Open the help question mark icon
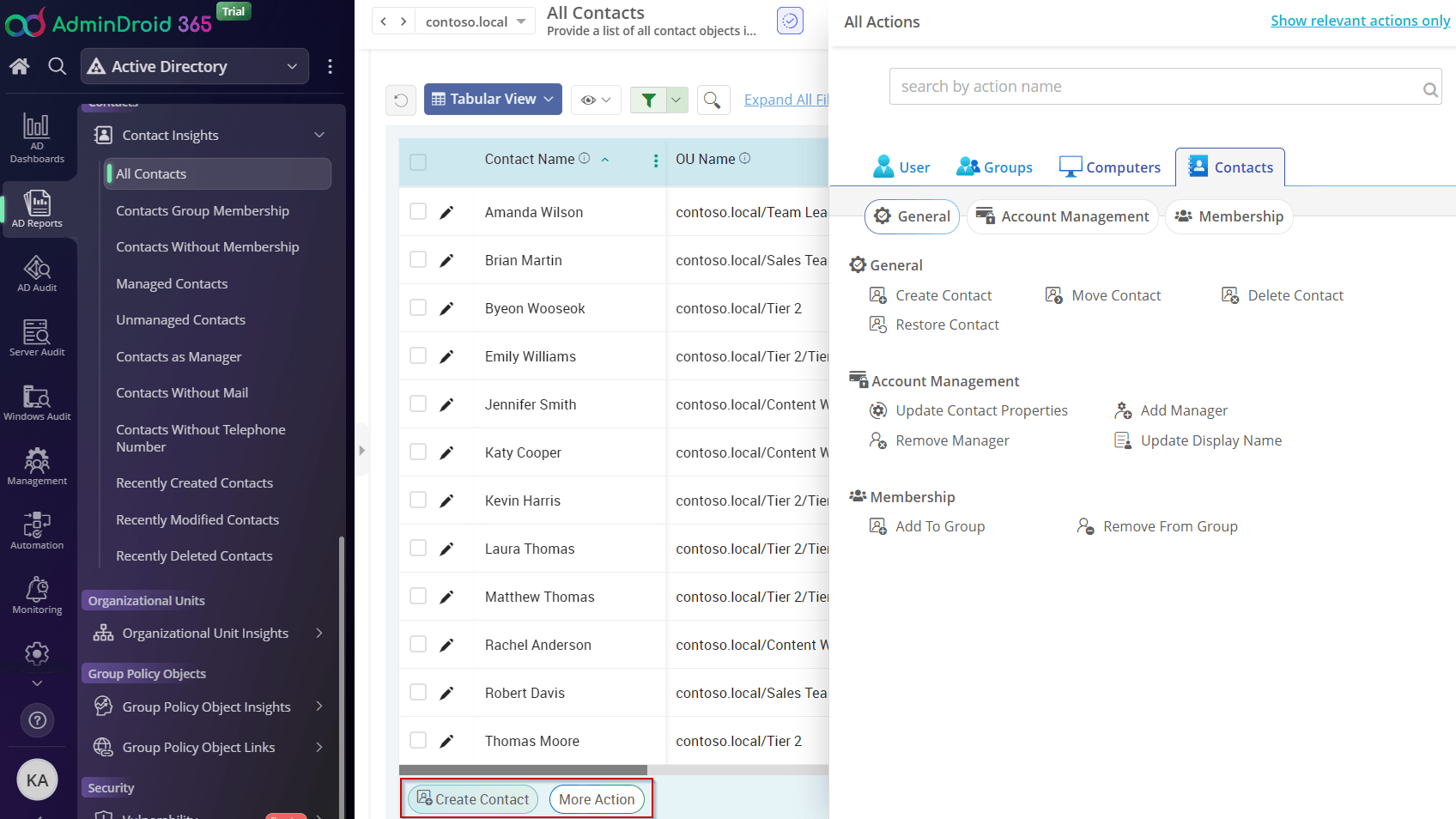This screenshot has height=819, width=1456. pyautogui.click(x=37, y=720)
